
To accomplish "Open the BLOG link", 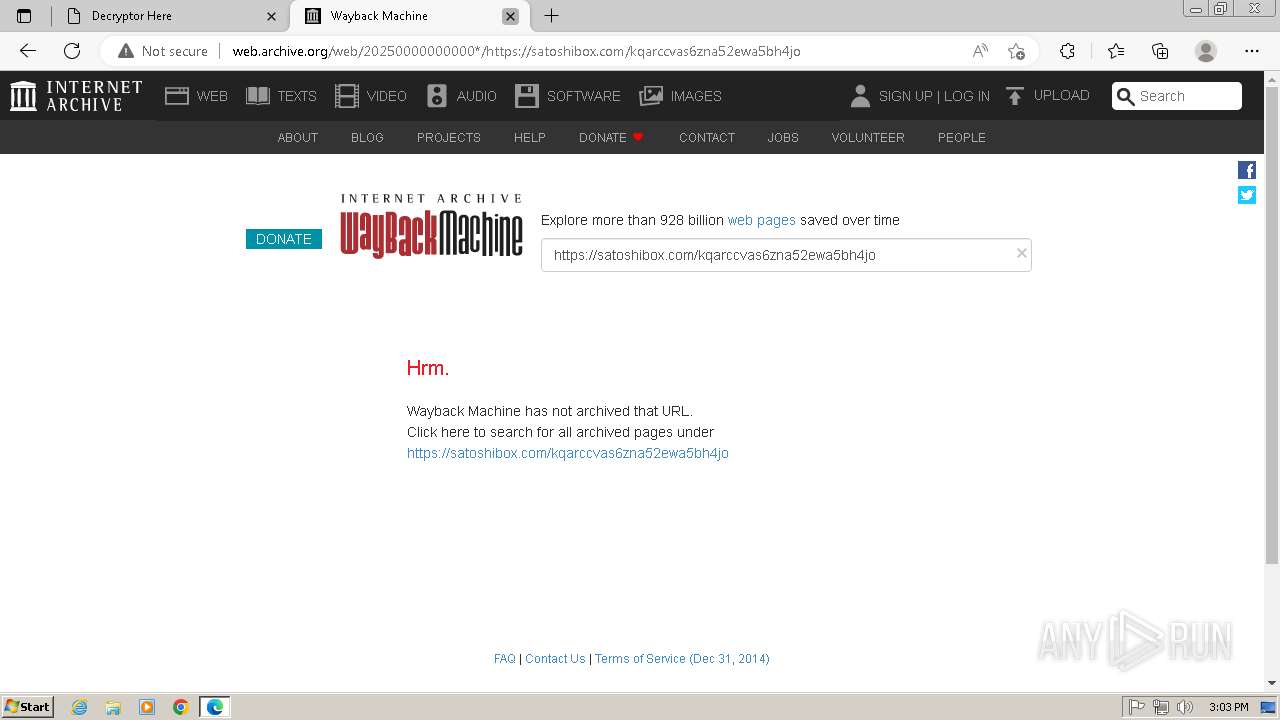I will [x=367, y=137].
